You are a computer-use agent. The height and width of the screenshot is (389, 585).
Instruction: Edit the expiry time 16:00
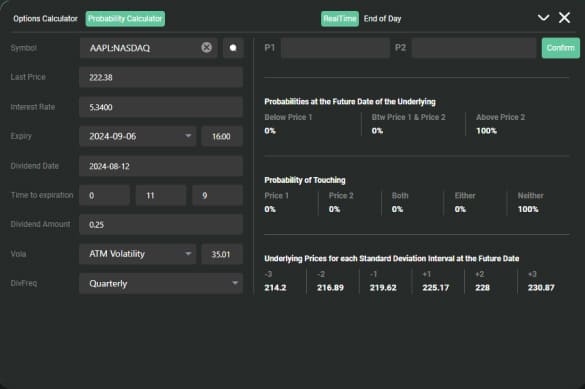tap(222, 136)
